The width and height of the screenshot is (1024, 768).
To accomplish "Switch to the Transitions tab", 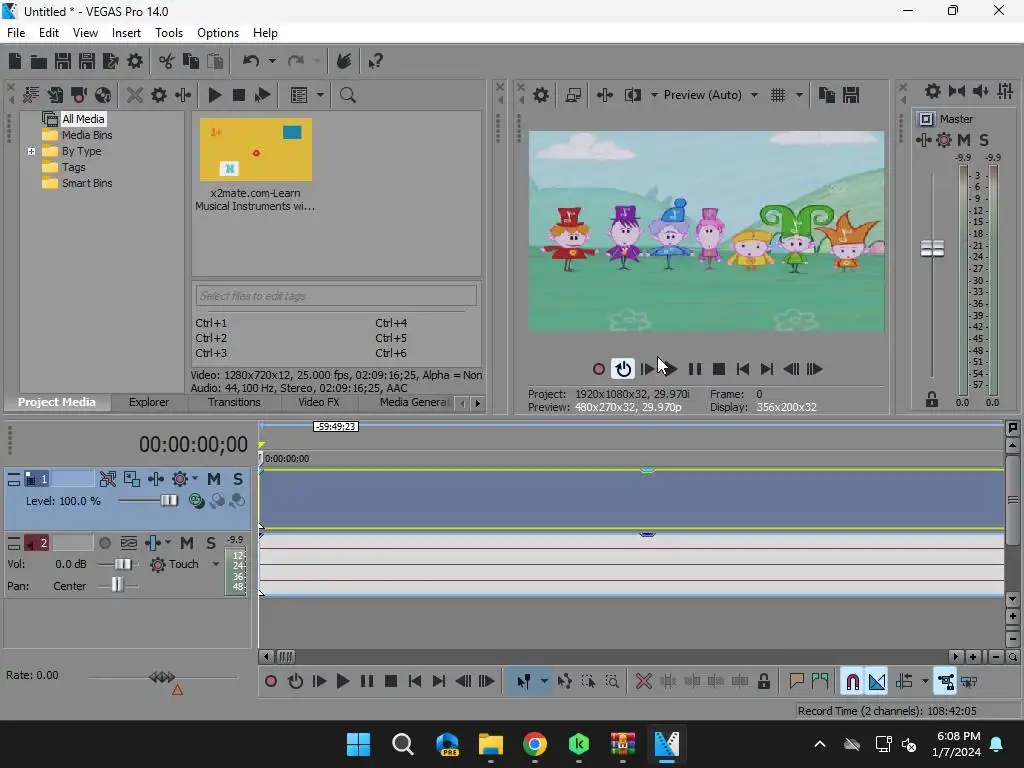I will pos(234,402).
